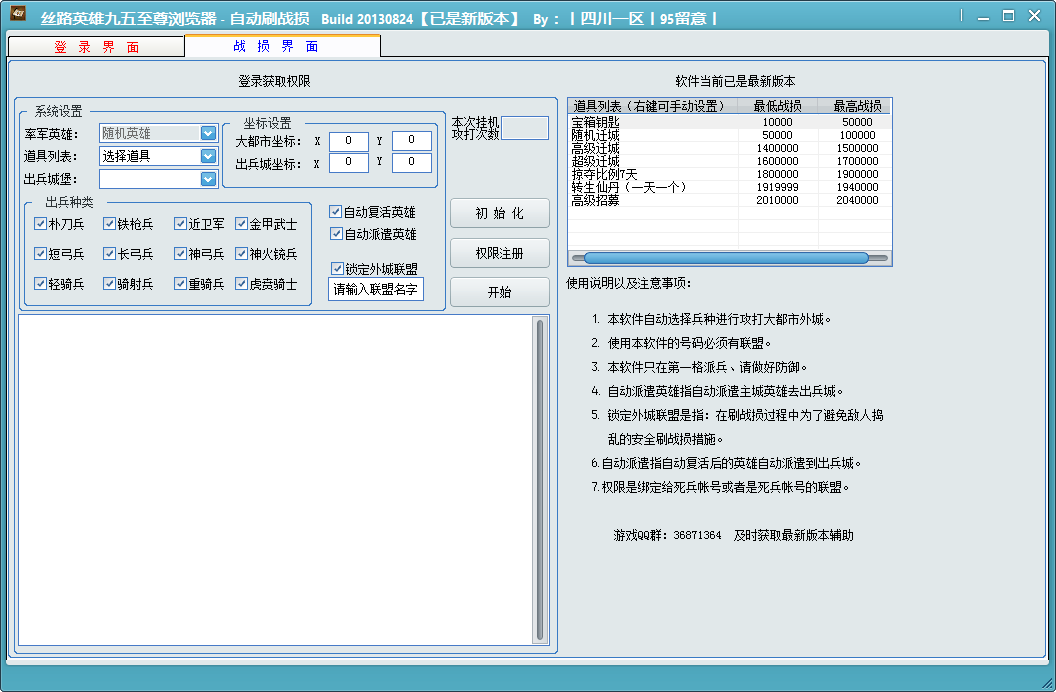Screen dimensions: 1056x692
Task: Click the 最高战损 column header
Action: point(857,106)
